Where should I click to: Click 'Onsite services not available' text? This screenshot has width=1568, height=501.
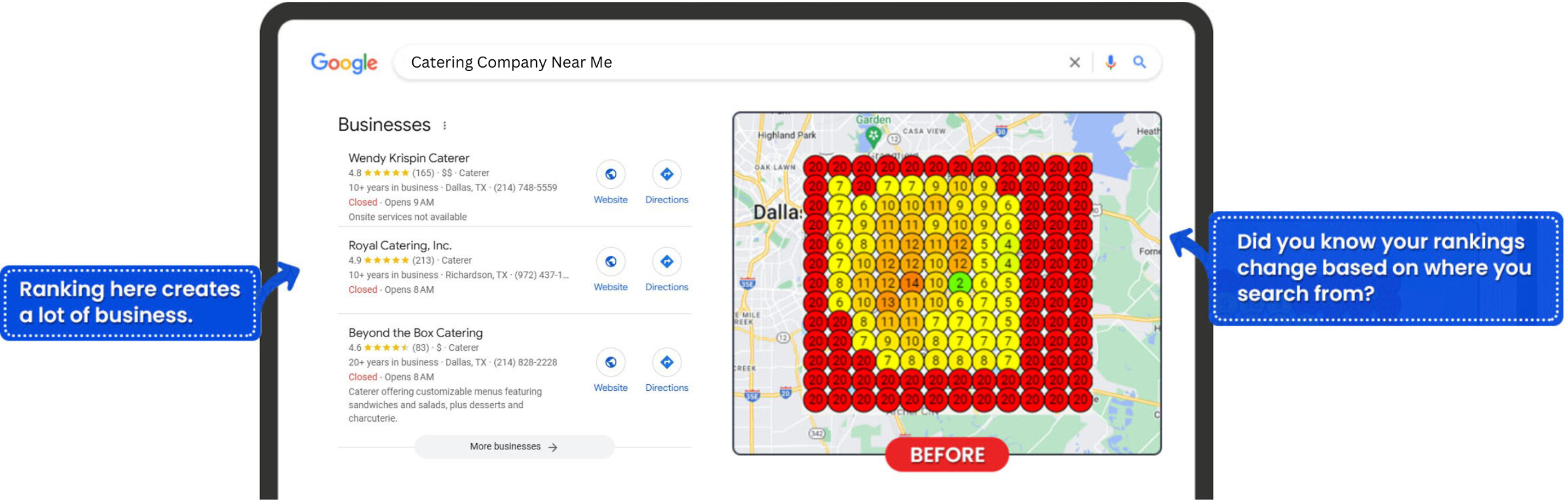pos(408,217)
